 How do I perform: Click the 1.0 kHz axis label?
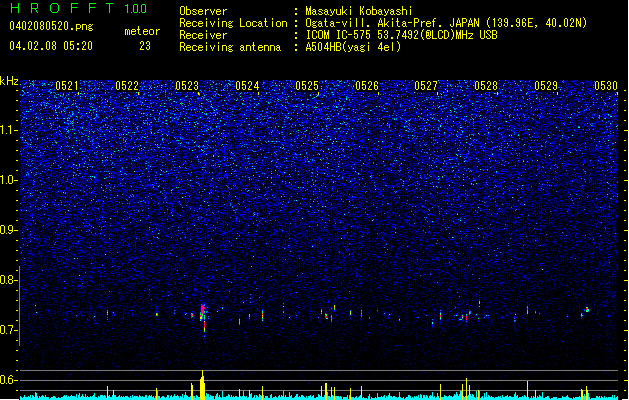pos(8,180)
